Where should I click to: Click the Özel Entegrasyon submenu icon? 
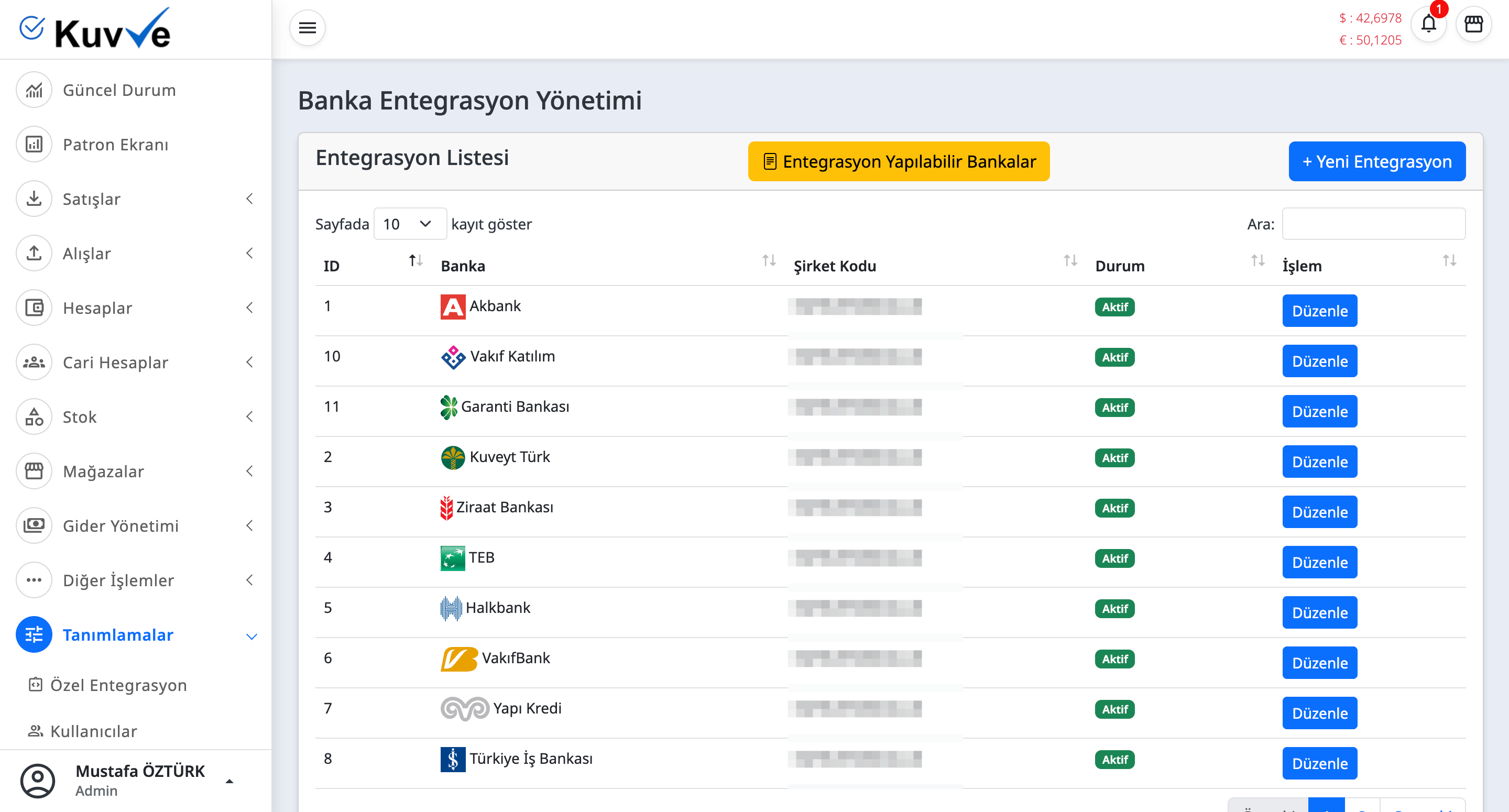35,684
